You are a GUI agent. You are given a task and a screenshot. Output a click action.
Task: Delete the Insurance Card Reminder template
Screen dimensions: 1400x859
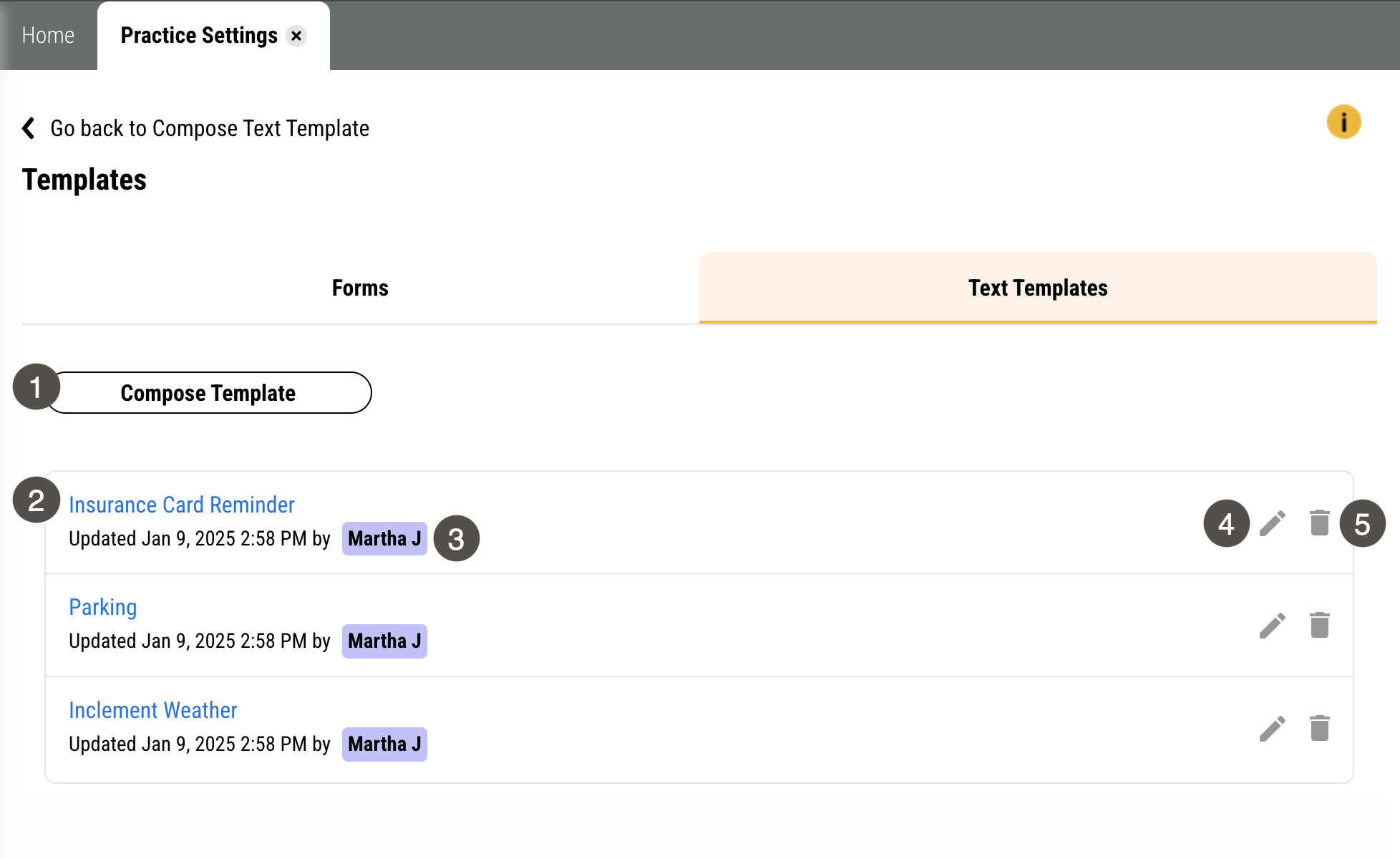point(1319,523)
